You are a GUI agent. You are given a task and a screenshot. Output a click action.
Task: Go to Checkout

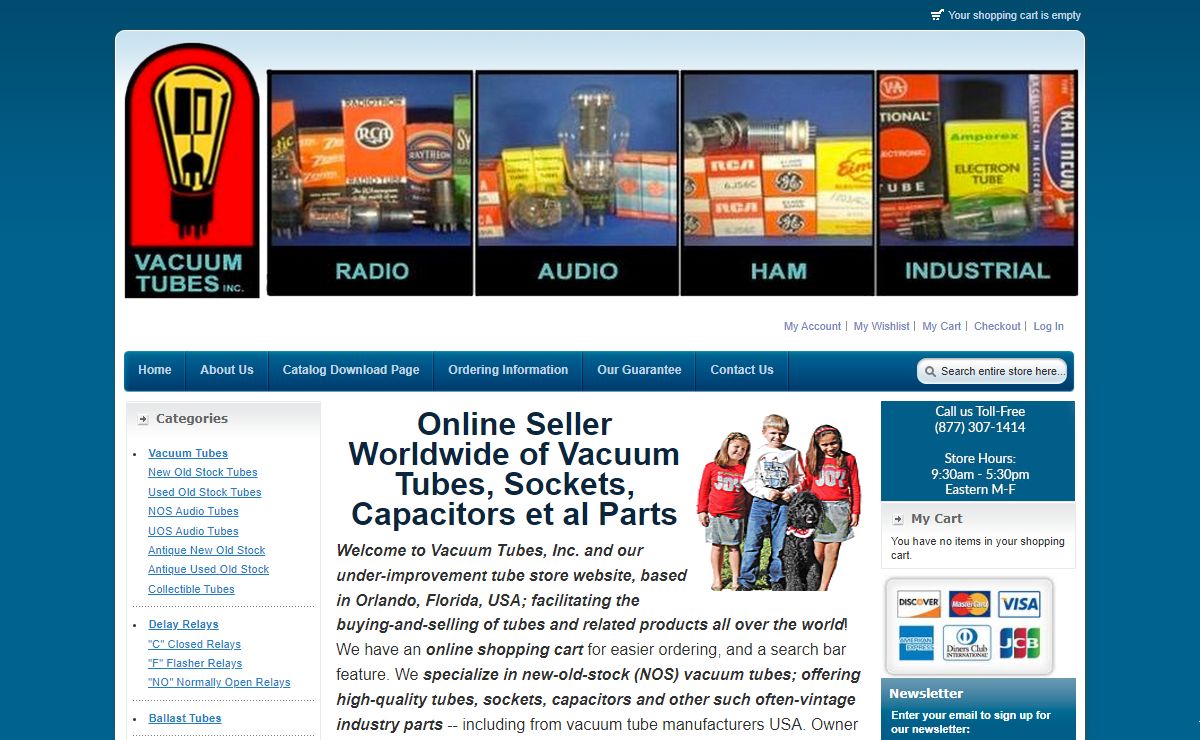(997, 326)
